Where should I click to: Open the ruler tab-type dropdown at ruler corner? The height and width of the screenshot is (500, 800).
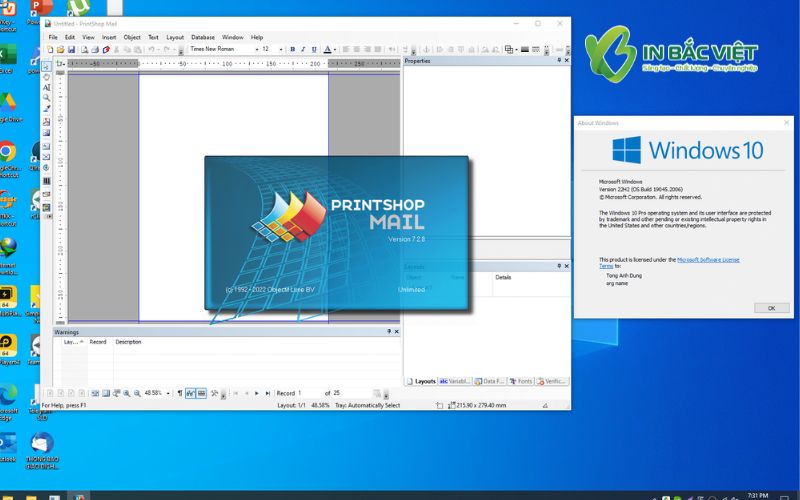[x=61, y=64]
